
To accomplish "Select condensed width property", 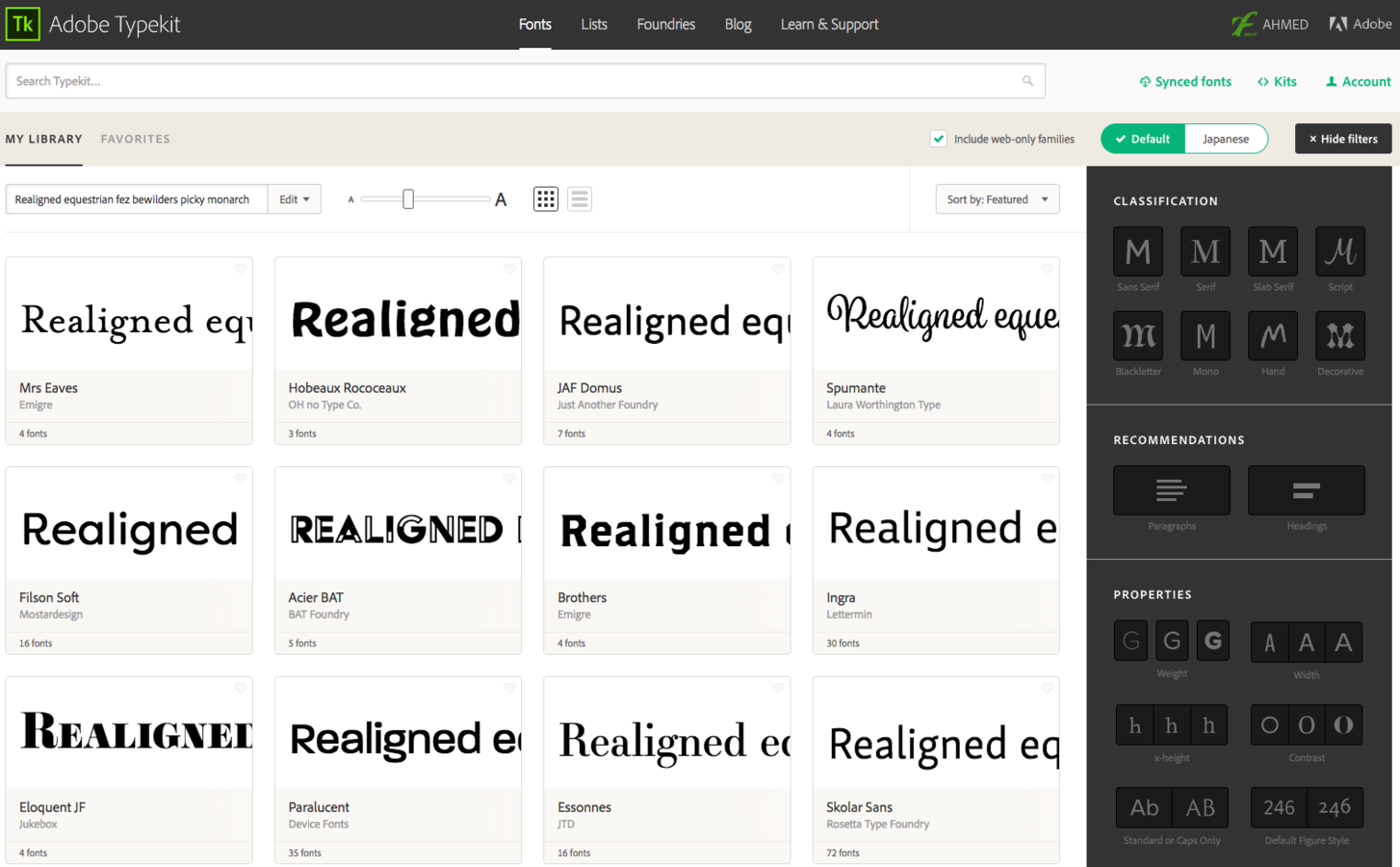I will coord(1269,643).
